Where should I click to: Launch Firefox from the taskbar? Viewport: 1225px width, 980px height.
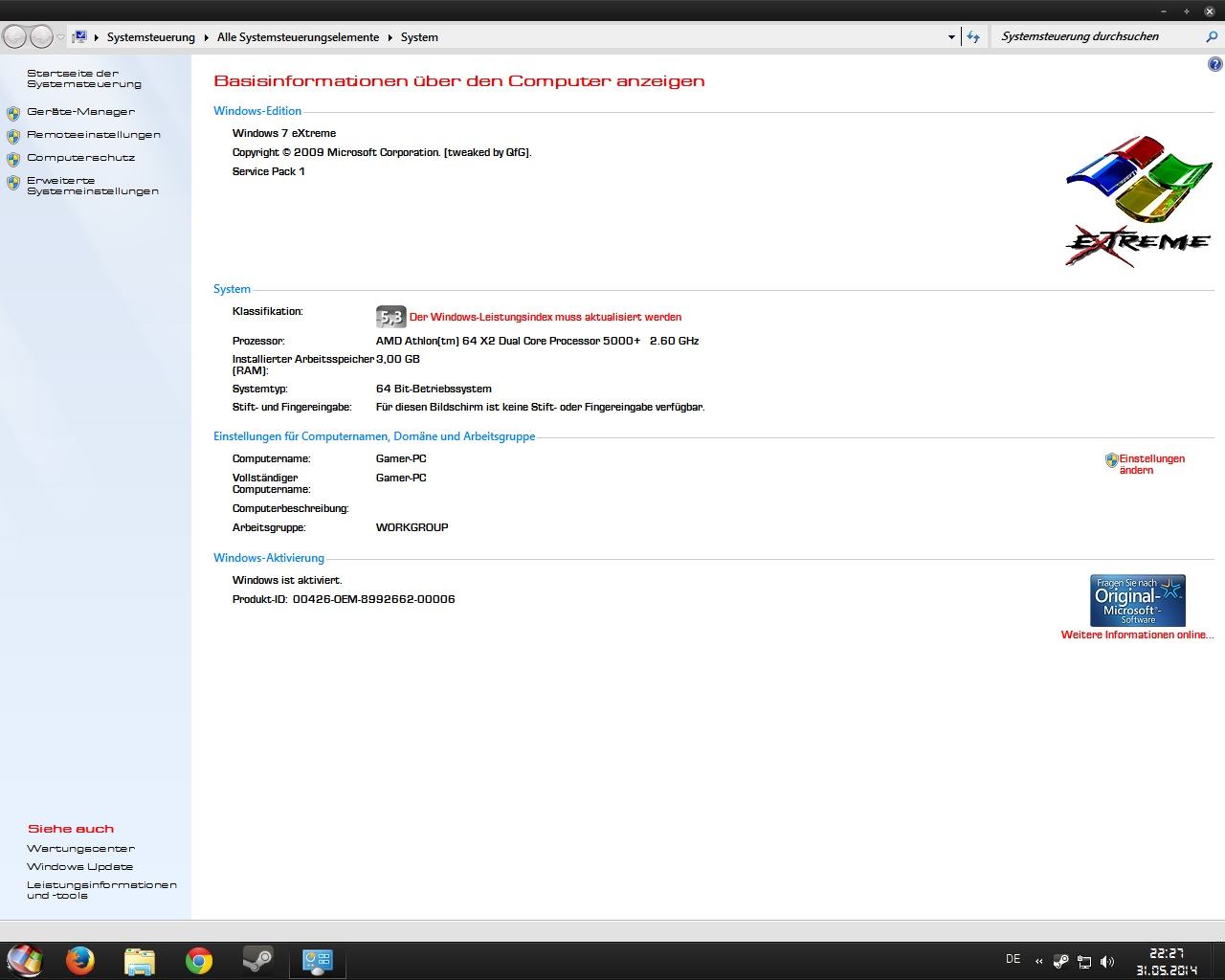click(x=79, y=961)
